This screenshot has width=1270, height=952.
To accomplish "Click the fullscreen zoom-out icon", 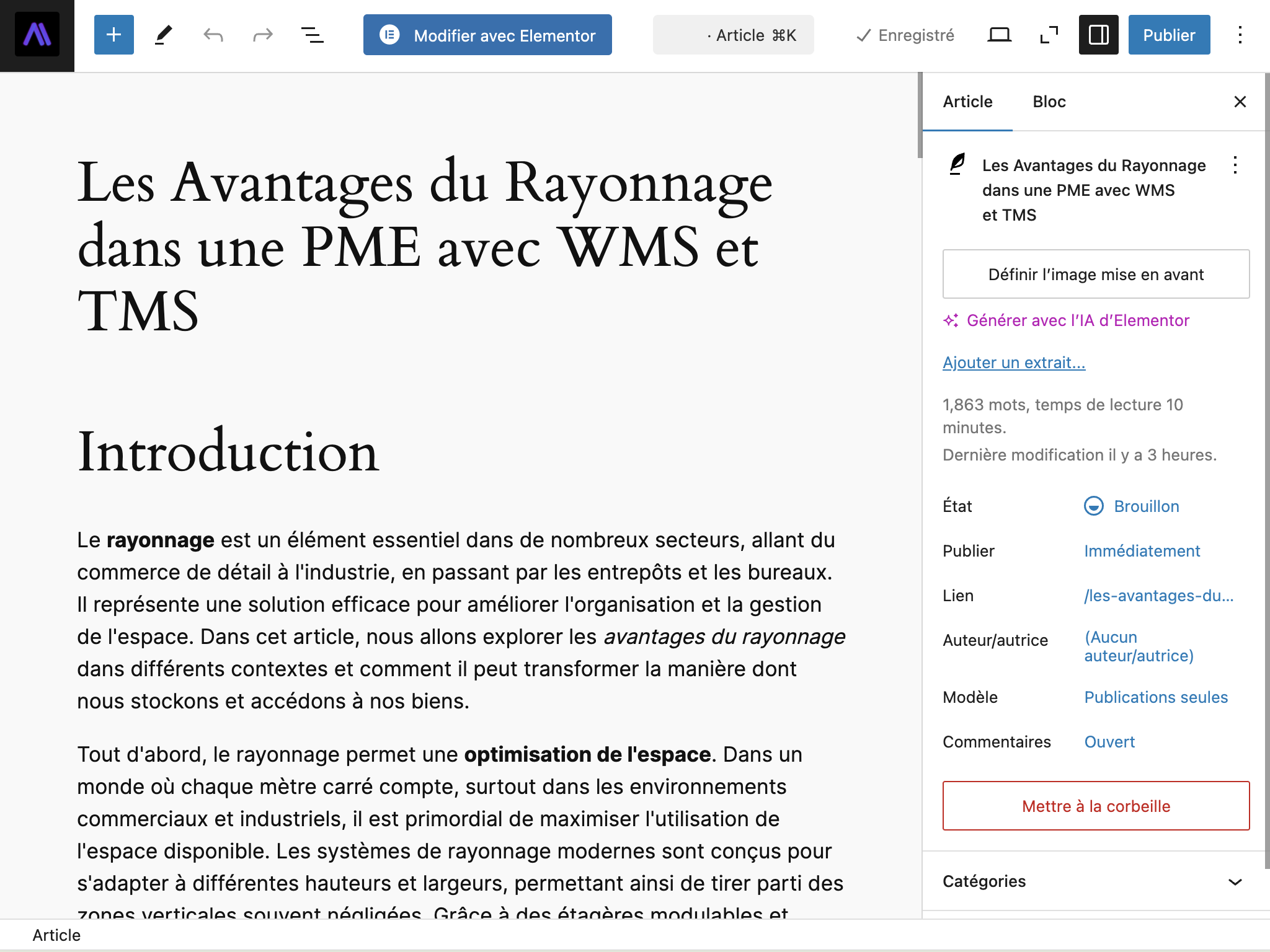I will pos(1049,35).
